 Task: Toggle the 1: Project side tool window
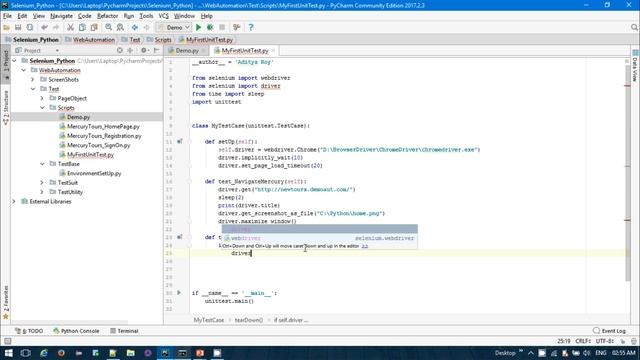(x=5, y=65)
